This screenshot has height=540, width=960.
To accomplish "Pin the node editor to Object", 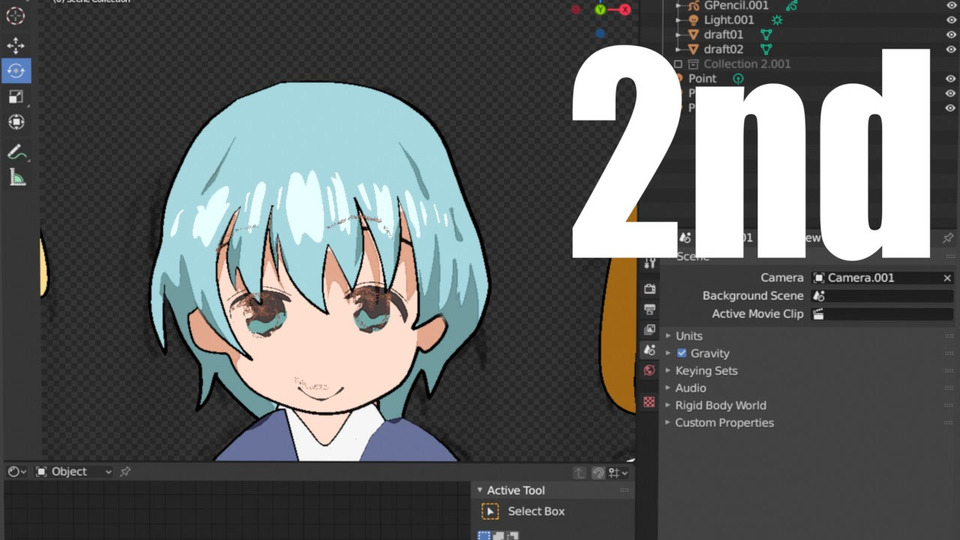I will 126,471.
